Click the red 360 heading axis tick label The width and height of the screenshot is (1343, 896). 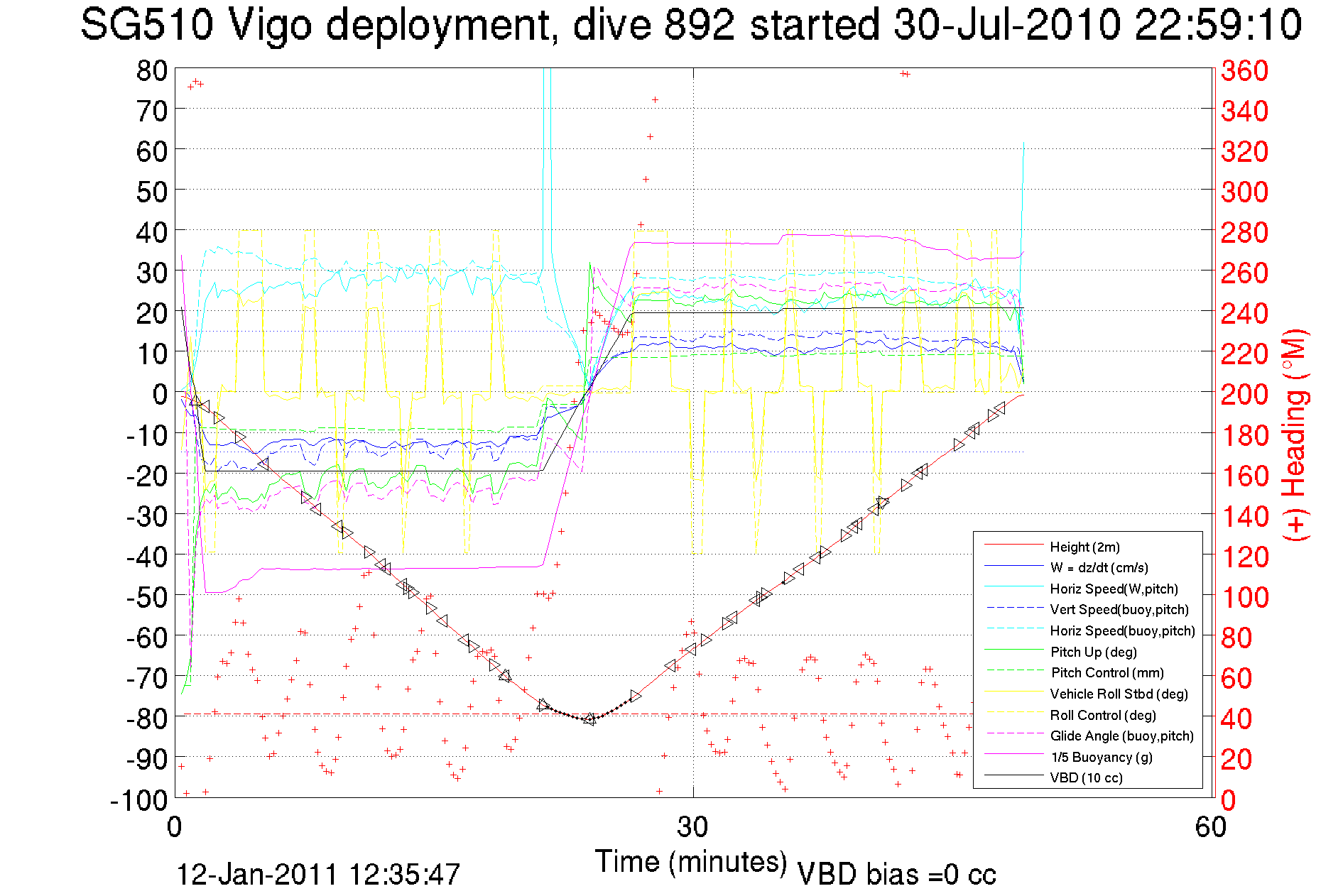1244,70
